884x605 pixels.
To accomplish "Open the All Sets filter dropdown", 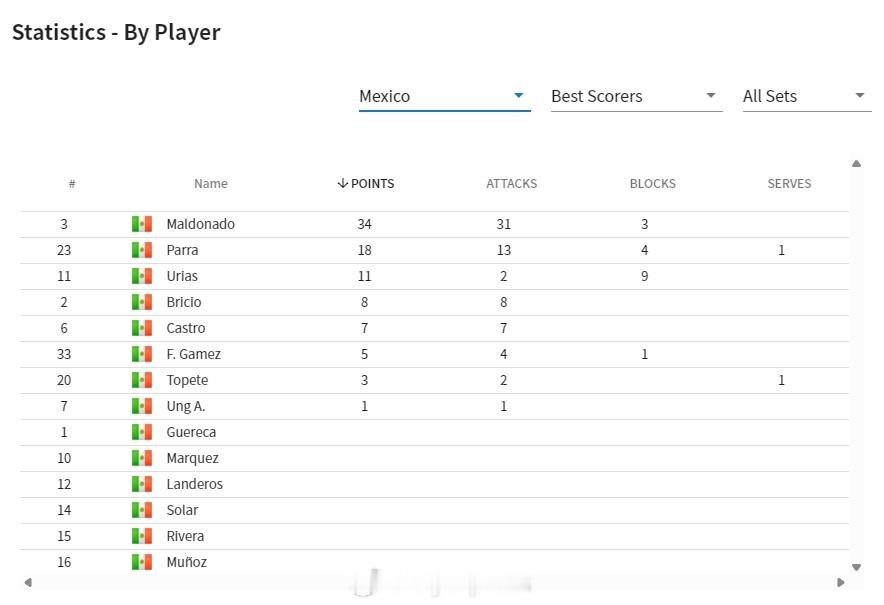I will pyautogui.click(x=806, y=96).
